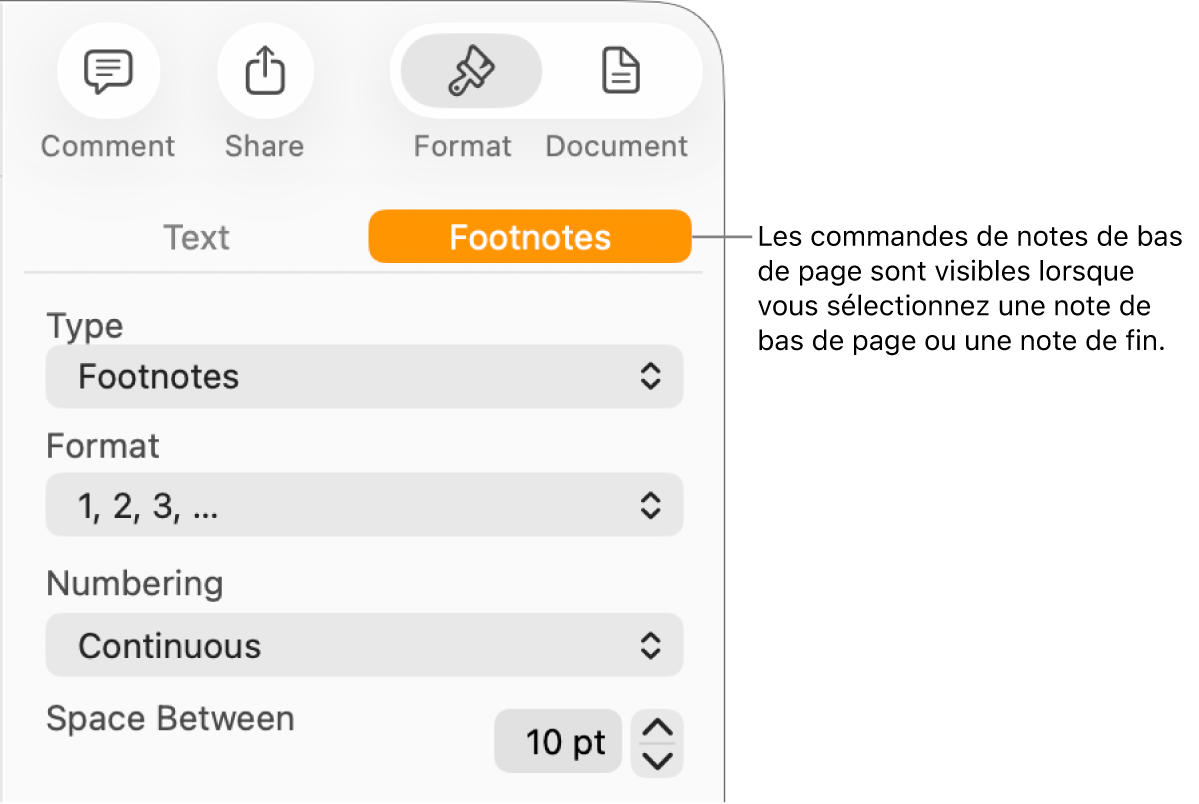
Task: Click the Comment speech bubble icon
Action: point(107,70)
